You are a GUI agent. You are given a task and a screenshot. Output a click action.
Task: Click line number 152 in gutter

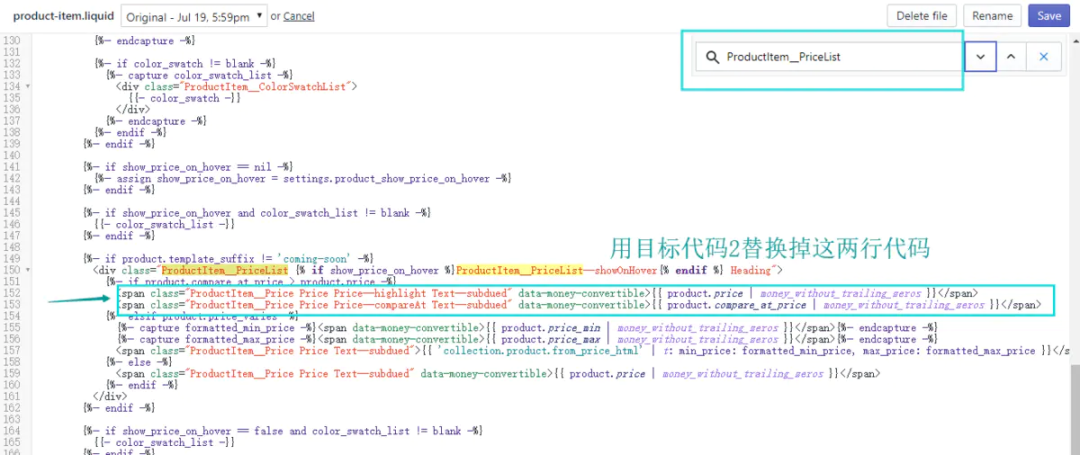[x=12, y=293]
